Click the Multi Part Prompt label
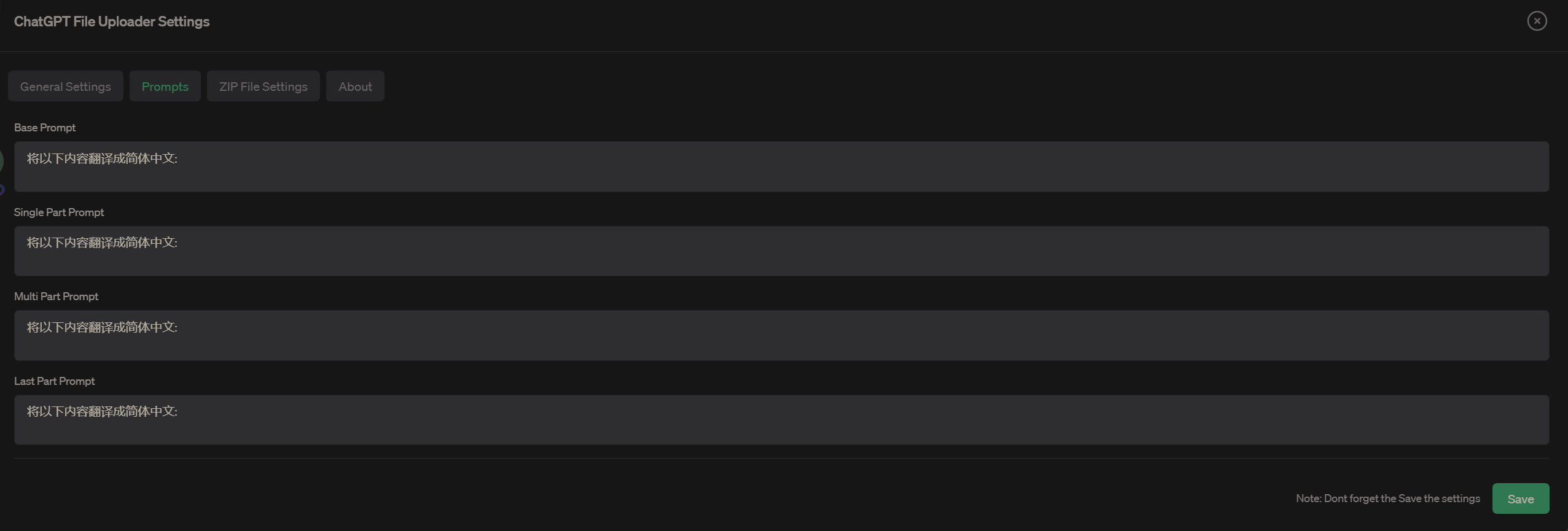Screen dimensions: 1568x531 (x=56, y=297)
